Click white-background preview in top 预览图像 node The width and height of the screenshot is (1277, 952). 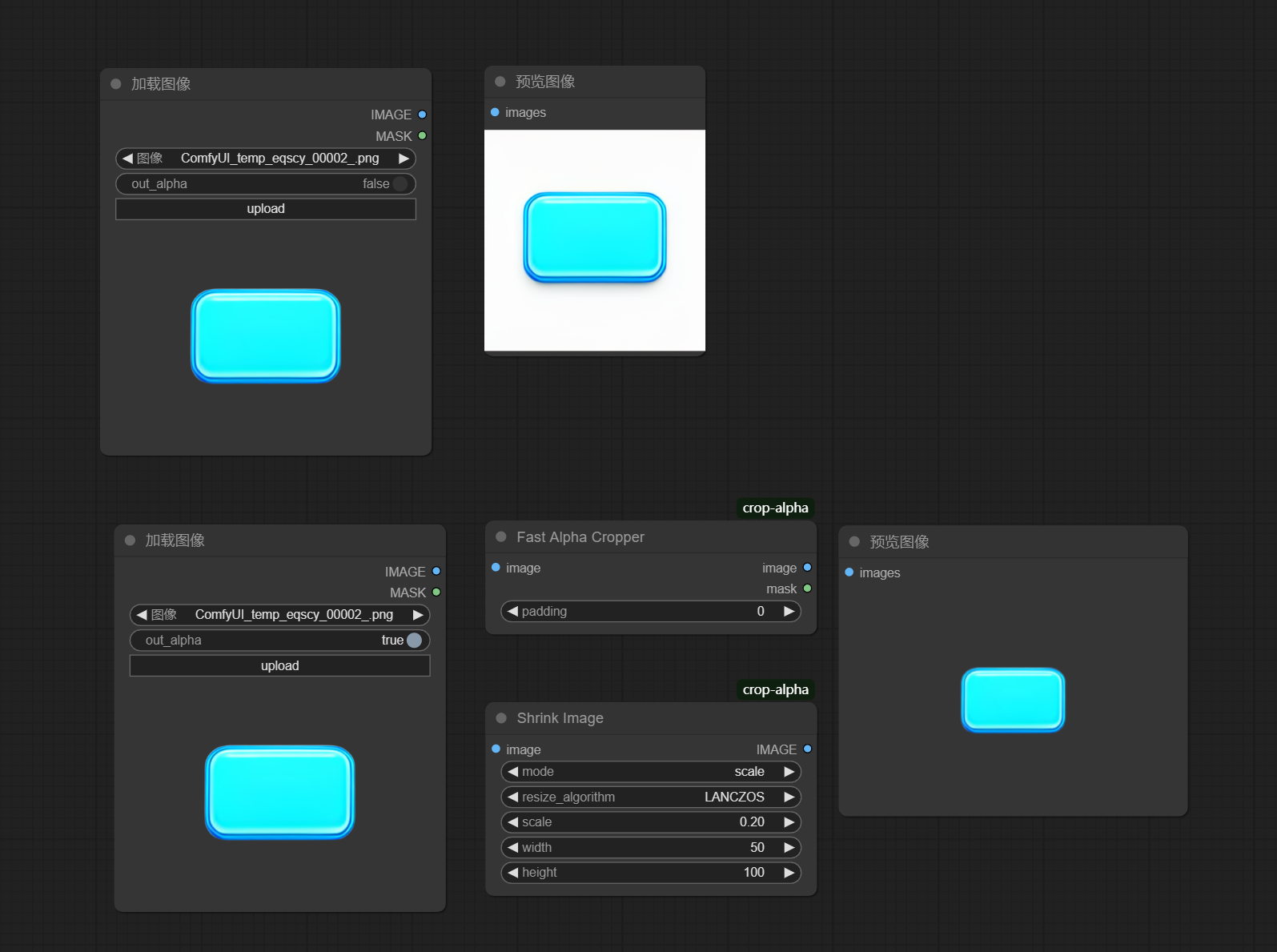(595, 240)
